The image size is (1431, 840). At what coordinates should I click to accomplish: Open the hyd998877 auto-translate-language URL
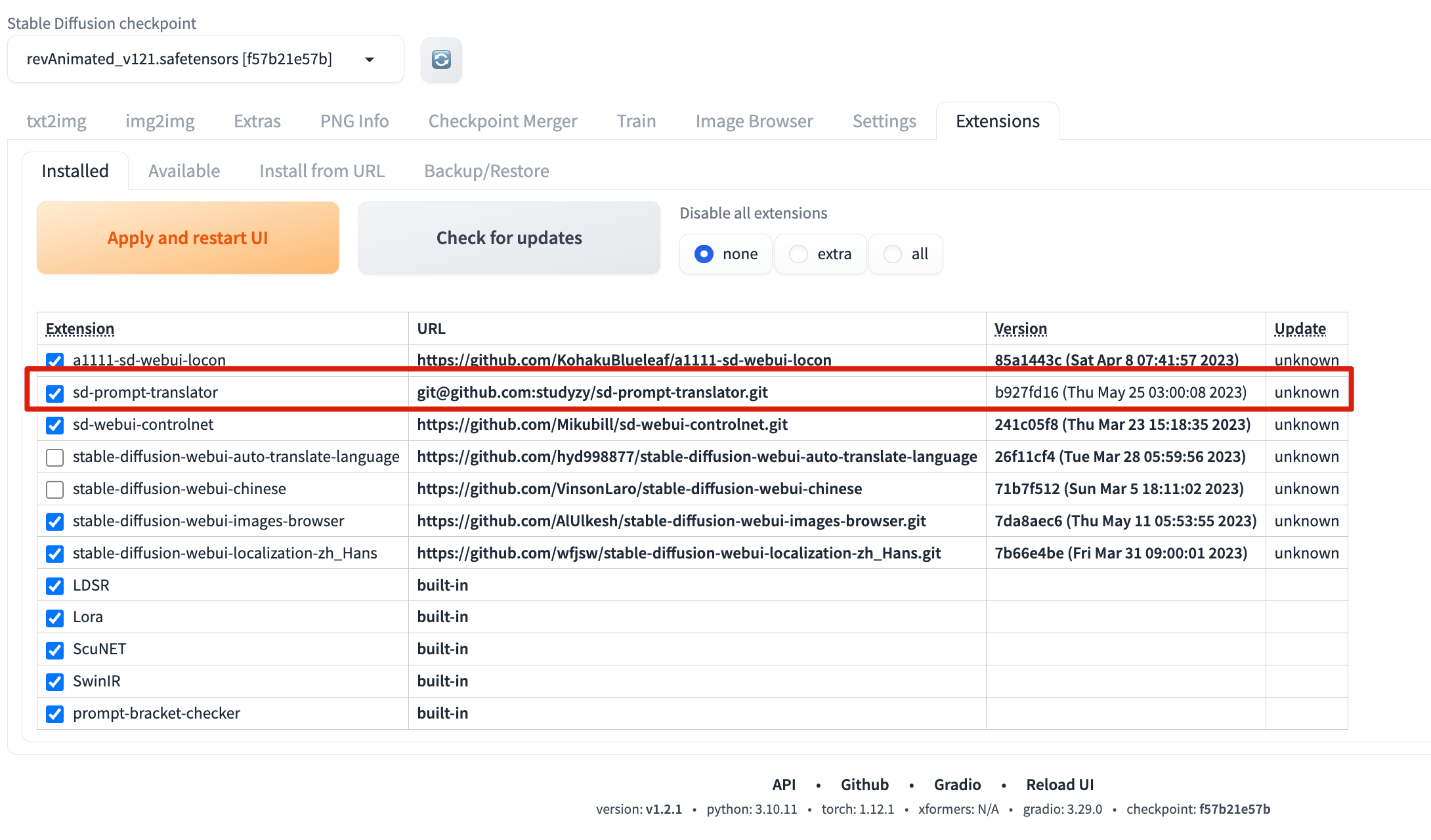click(697, 457)
